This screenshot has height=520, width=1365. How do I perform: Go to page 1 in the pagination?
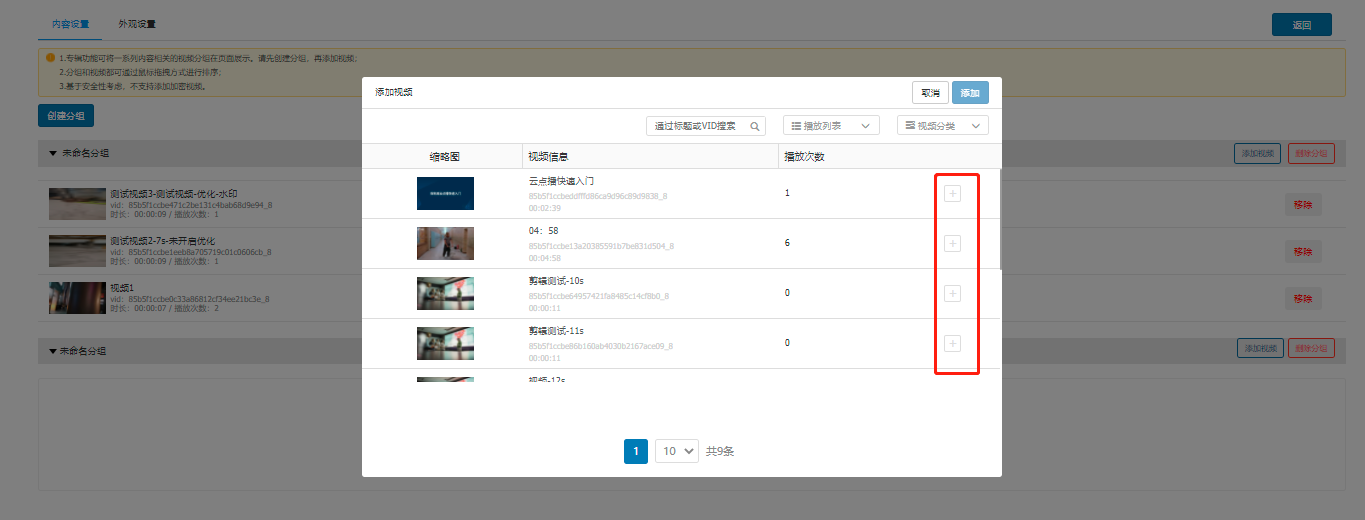point(636,452)
